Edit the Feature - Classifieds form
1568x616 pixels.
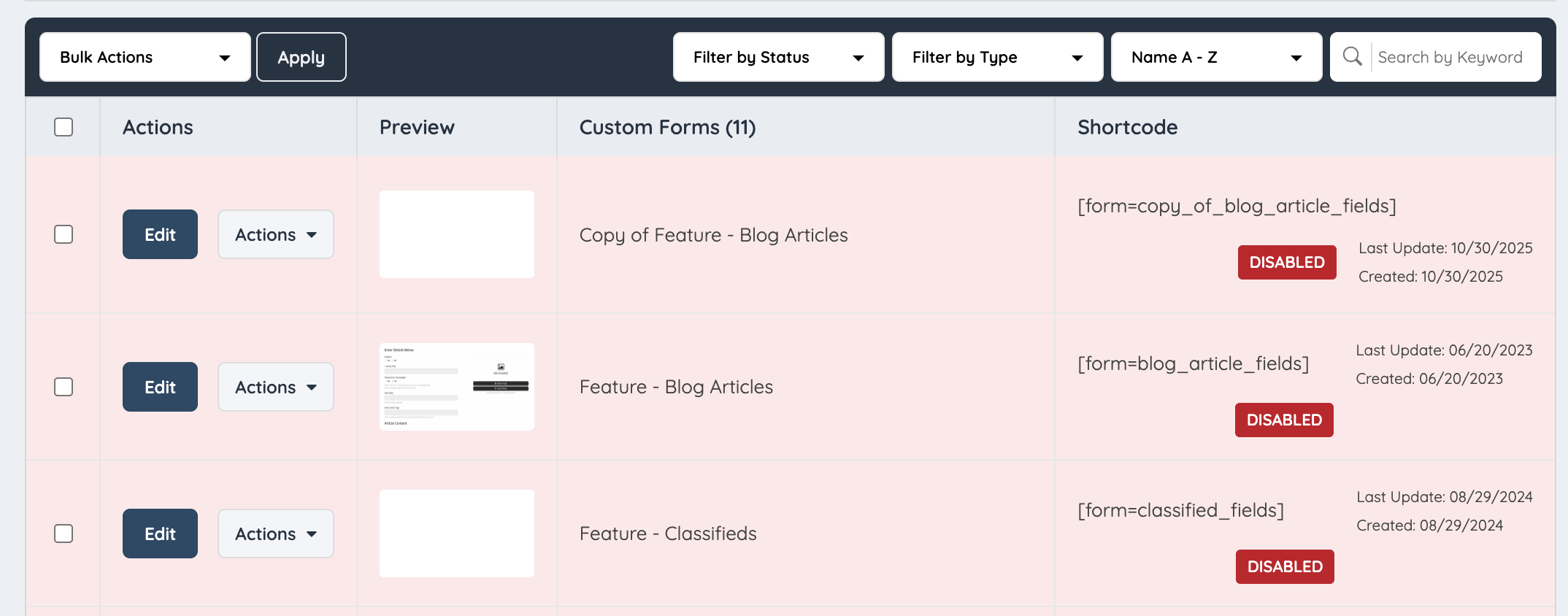tap(160, 534)
